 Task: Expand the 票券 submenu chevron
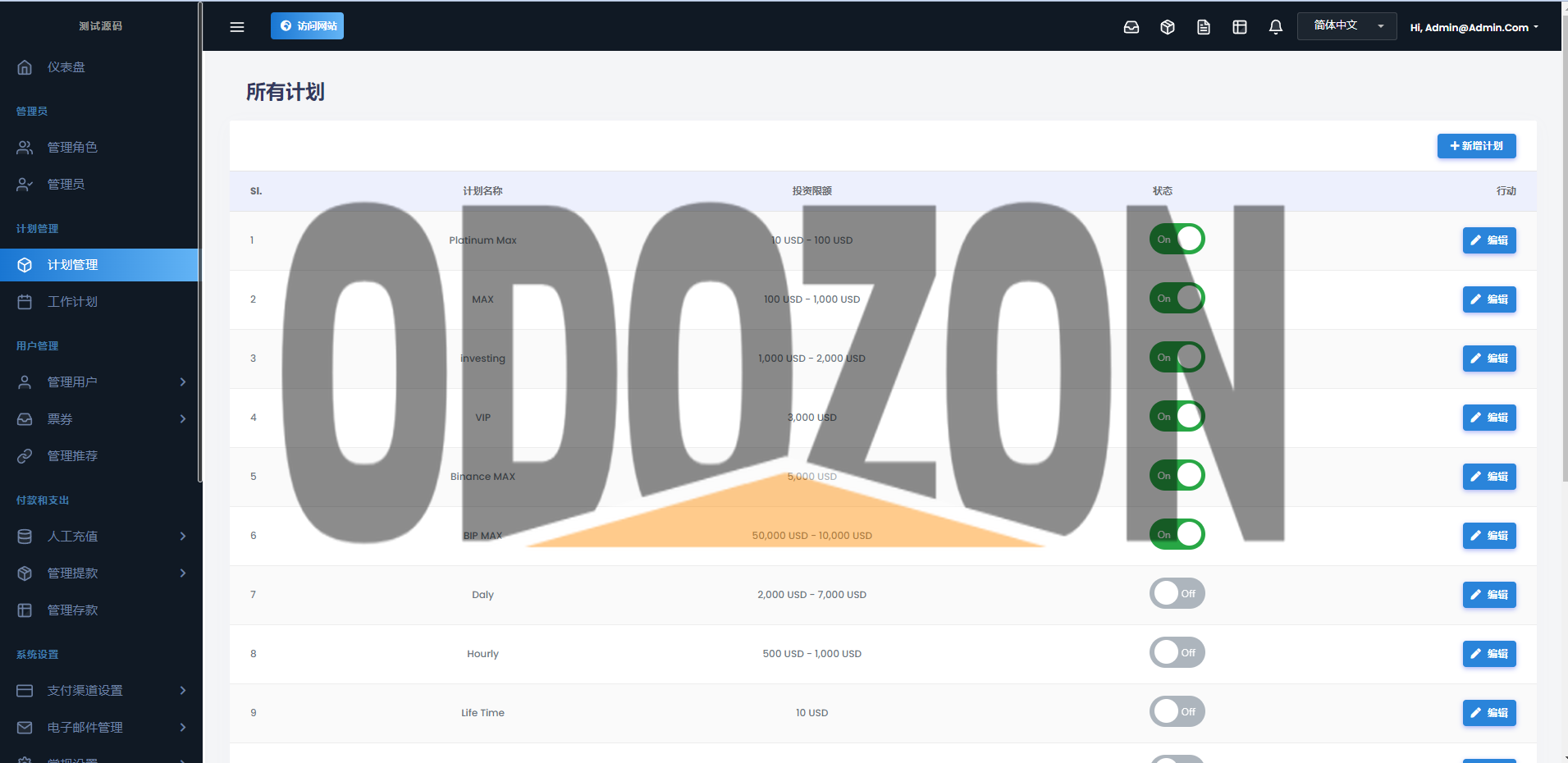pos(183,419)
